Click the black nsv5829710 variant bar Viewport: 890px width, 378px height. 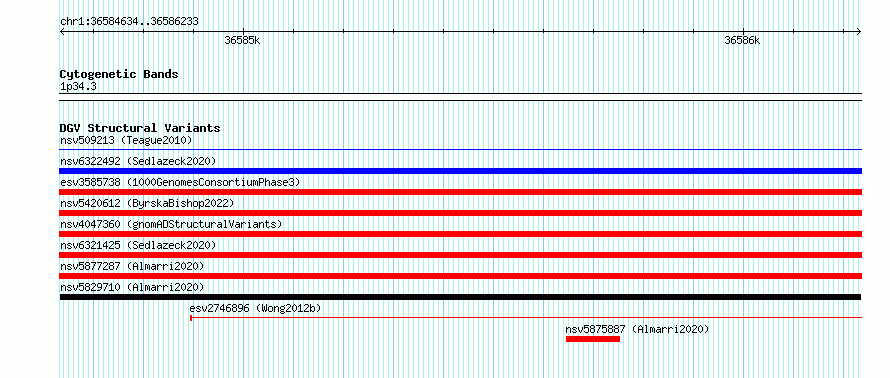460,297
